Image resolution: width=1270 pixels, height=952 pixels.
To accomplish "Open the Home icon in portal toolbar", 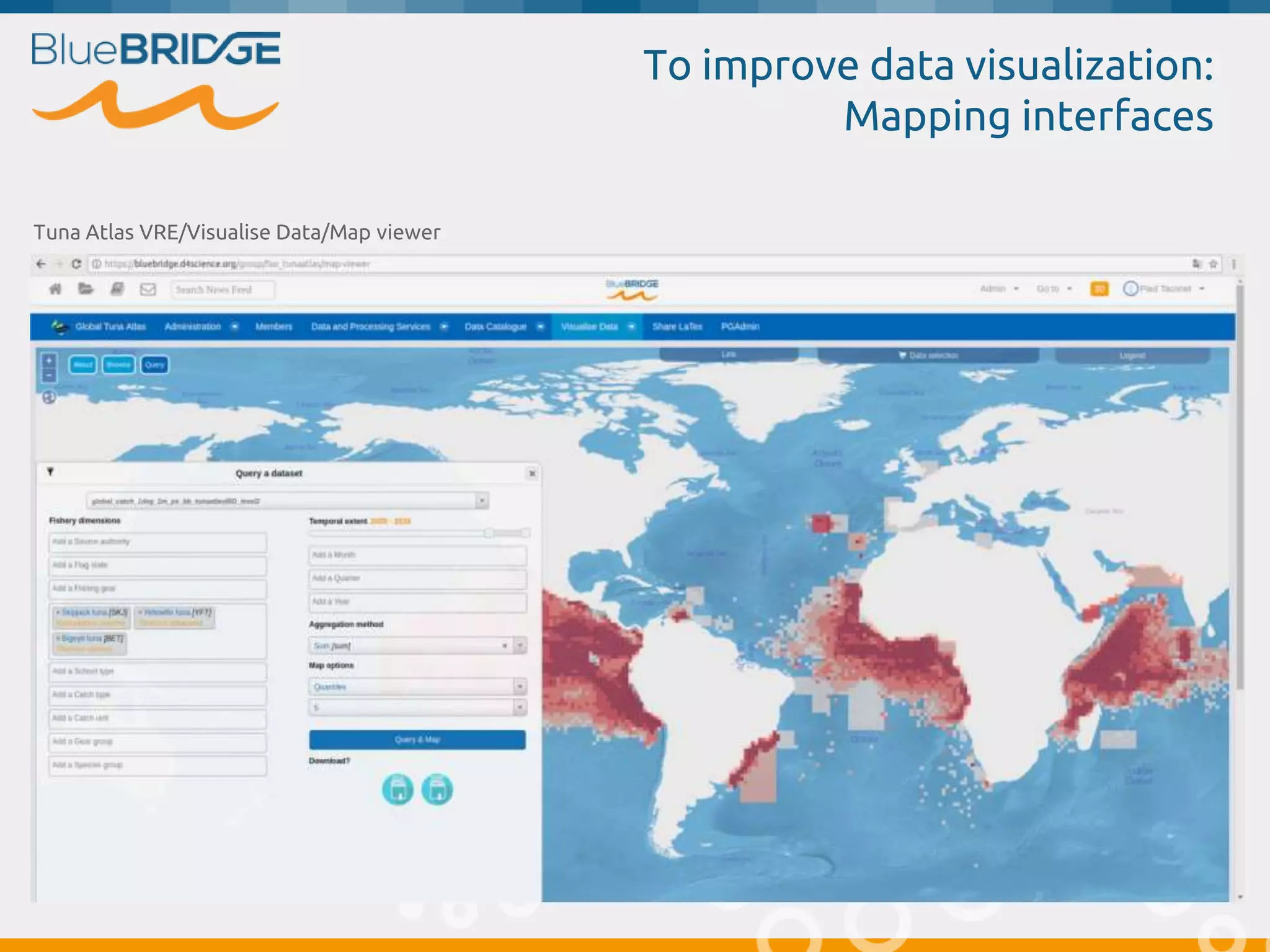I will click(x=55, y=289).
